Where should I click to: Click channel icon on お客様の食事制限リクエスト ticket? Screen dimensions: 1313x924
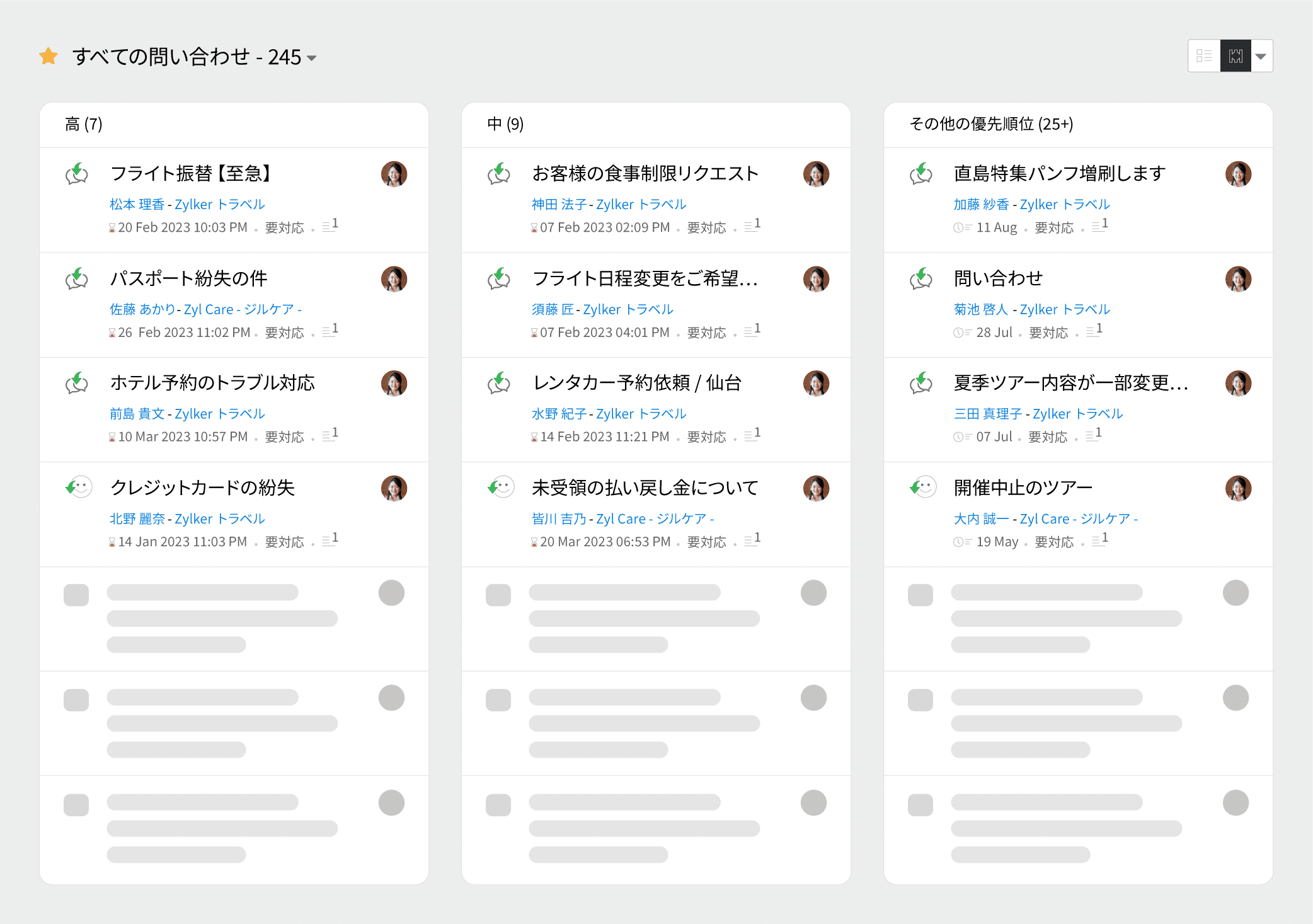pos(499,174)
